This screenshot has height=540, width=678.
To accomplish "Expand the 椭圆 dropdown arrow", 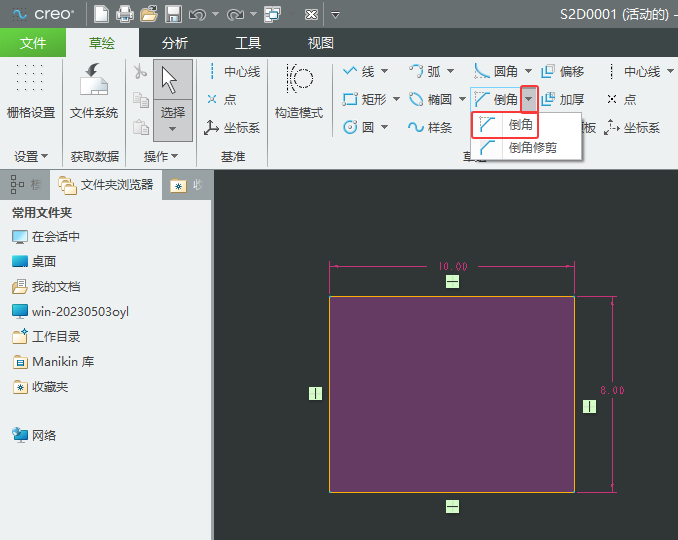I will tap(462, 99).
